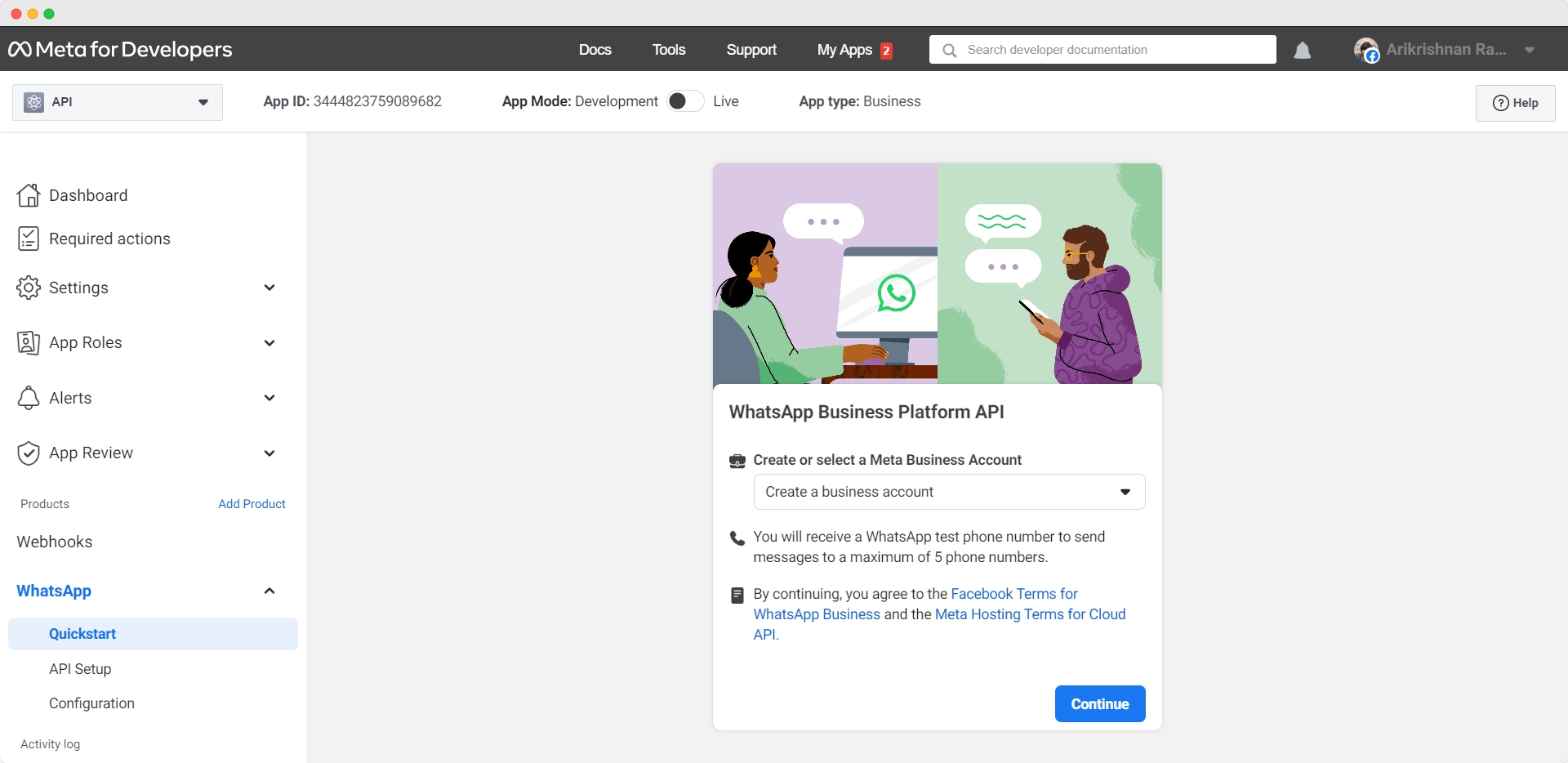Image resolution: width=1568 pixels, height=763 pixels.
Task: Click the App type: Business label
Action: click(x=860, y=101)
